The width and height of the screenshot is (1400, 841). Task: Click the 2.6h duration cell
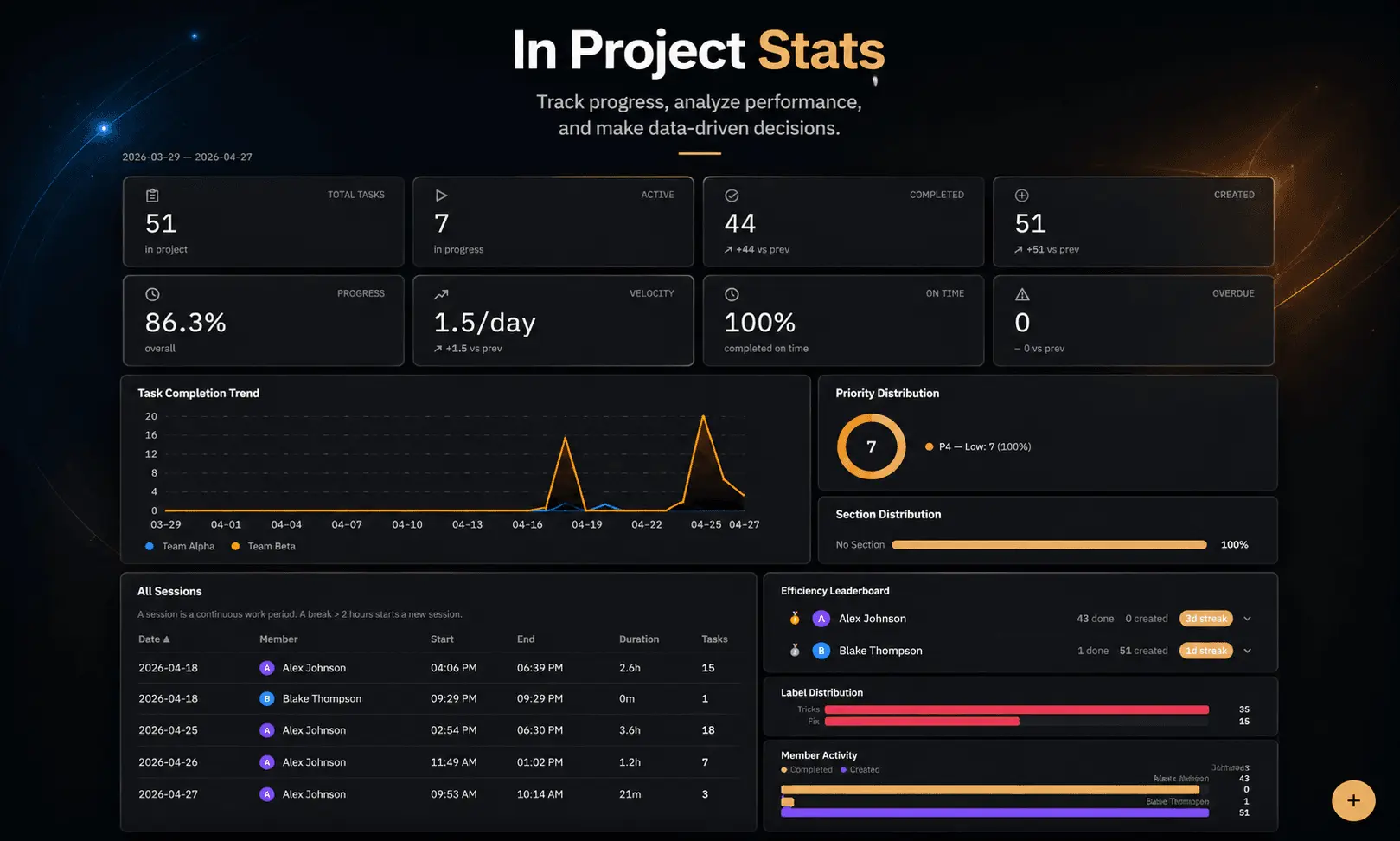pyautogui.click(x=630, y=668)
